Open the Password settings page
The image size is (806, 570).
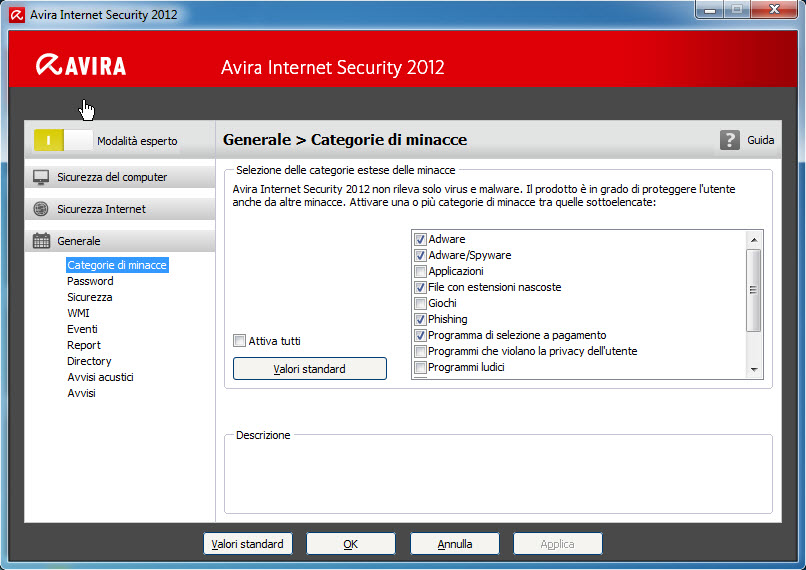[x=90, y=281]
